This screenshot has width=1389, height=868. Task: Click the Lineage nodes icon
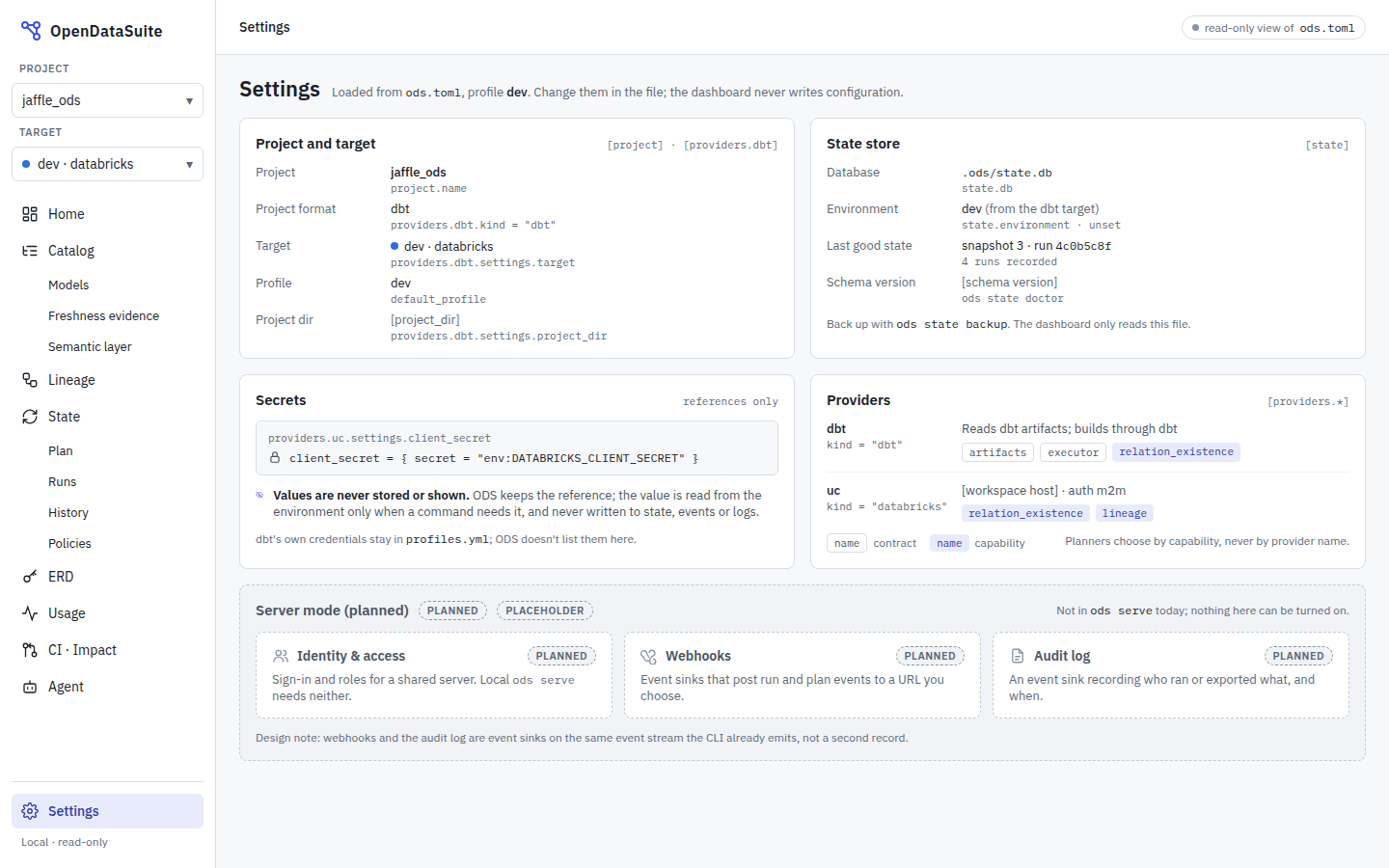point(30,380)
